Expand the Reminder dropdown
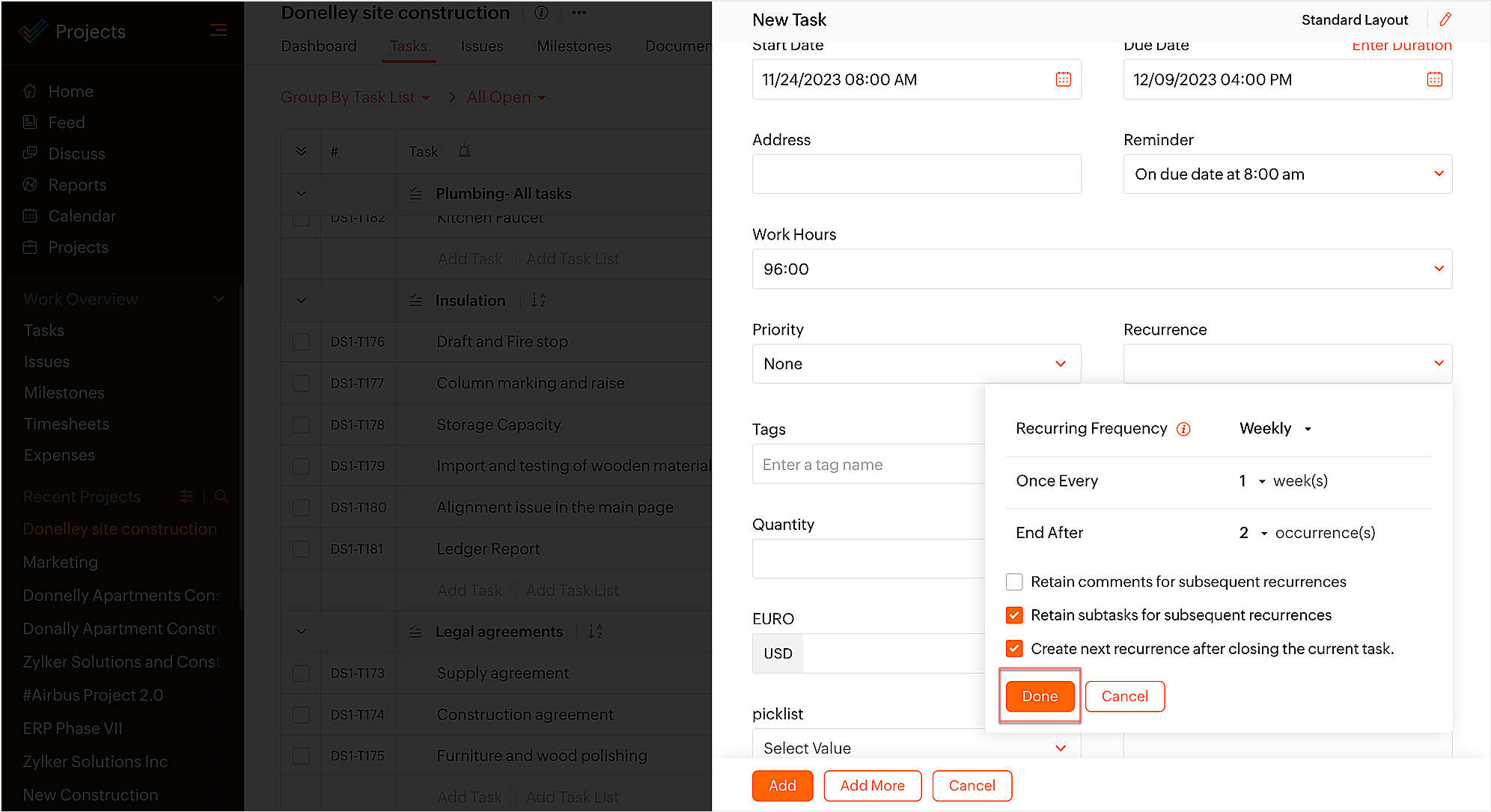 (1287, 174)
